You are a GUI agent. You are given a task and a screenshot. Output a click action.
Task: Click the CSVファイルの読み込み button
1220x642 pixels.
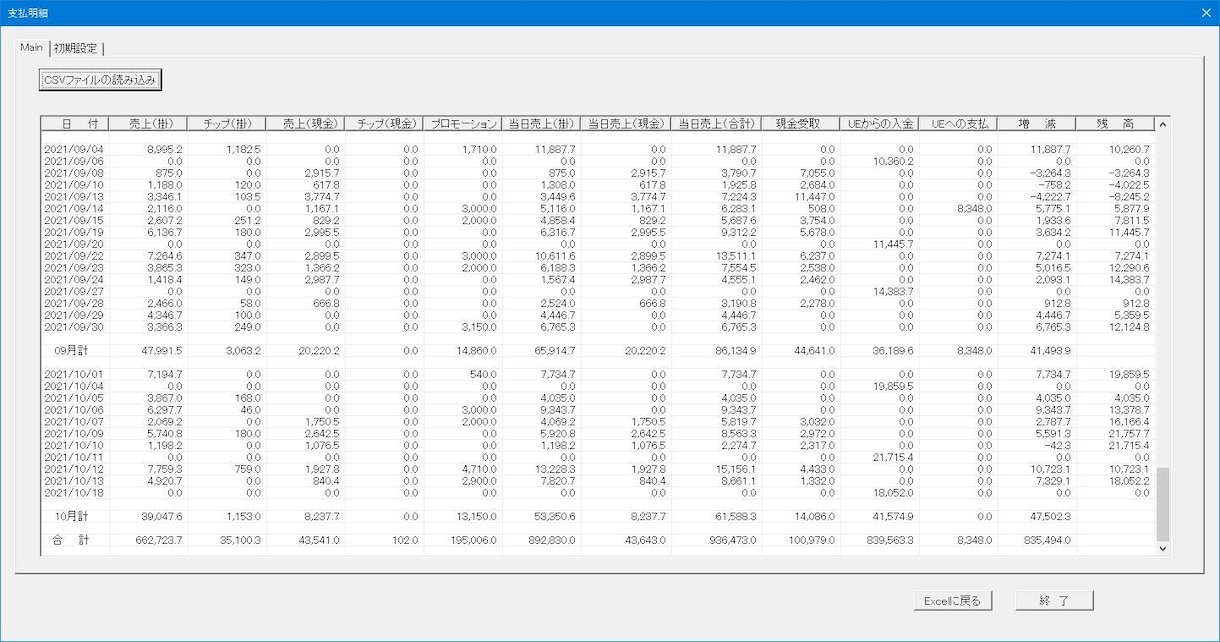(x=99, y=80)
